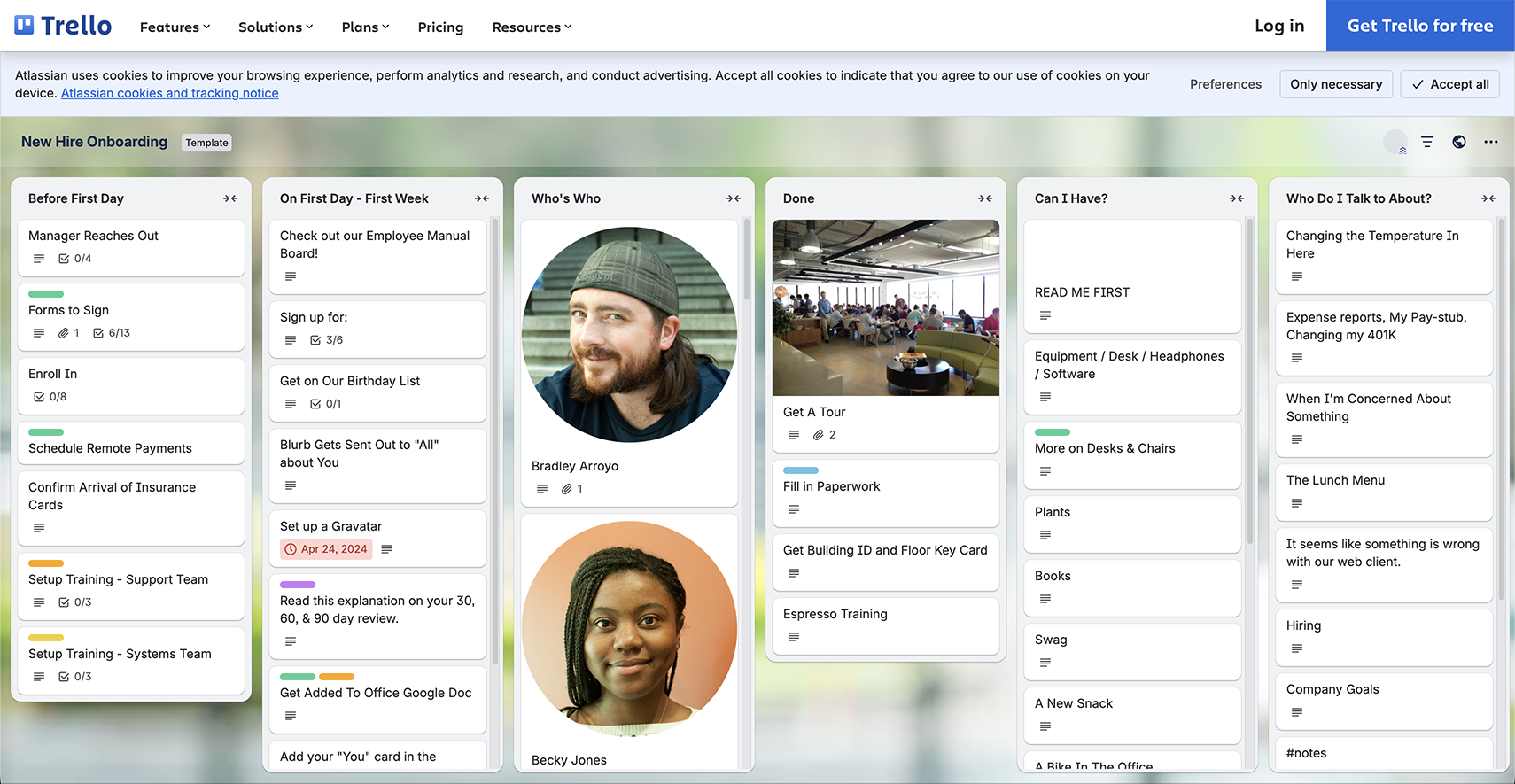This screenshot has height=784, width=1515.
Task: Expand the Resources dropdown menu
Action: 532,27
